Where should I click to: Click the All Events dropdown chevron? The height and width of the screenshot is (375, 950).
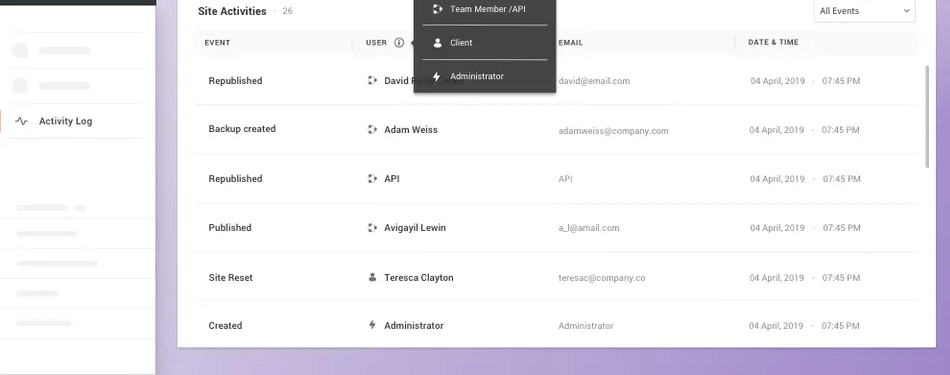[906, 11]
